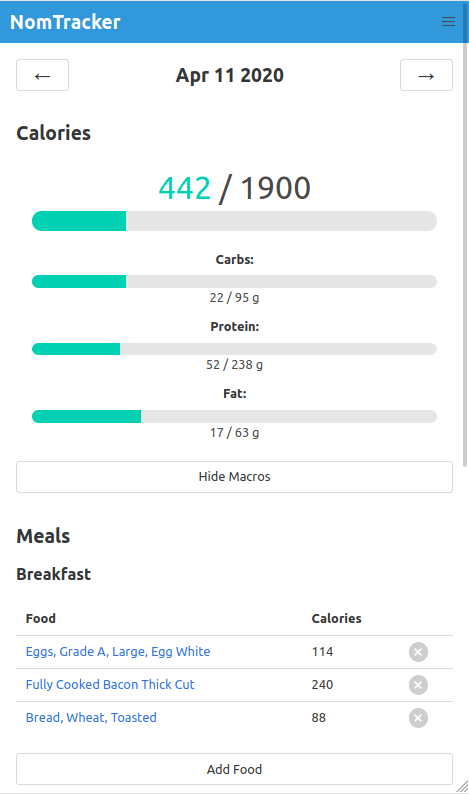This screenshot has height=794, width=469.
Task: Click the vertical page scrollbar
Action: [465, 233]
